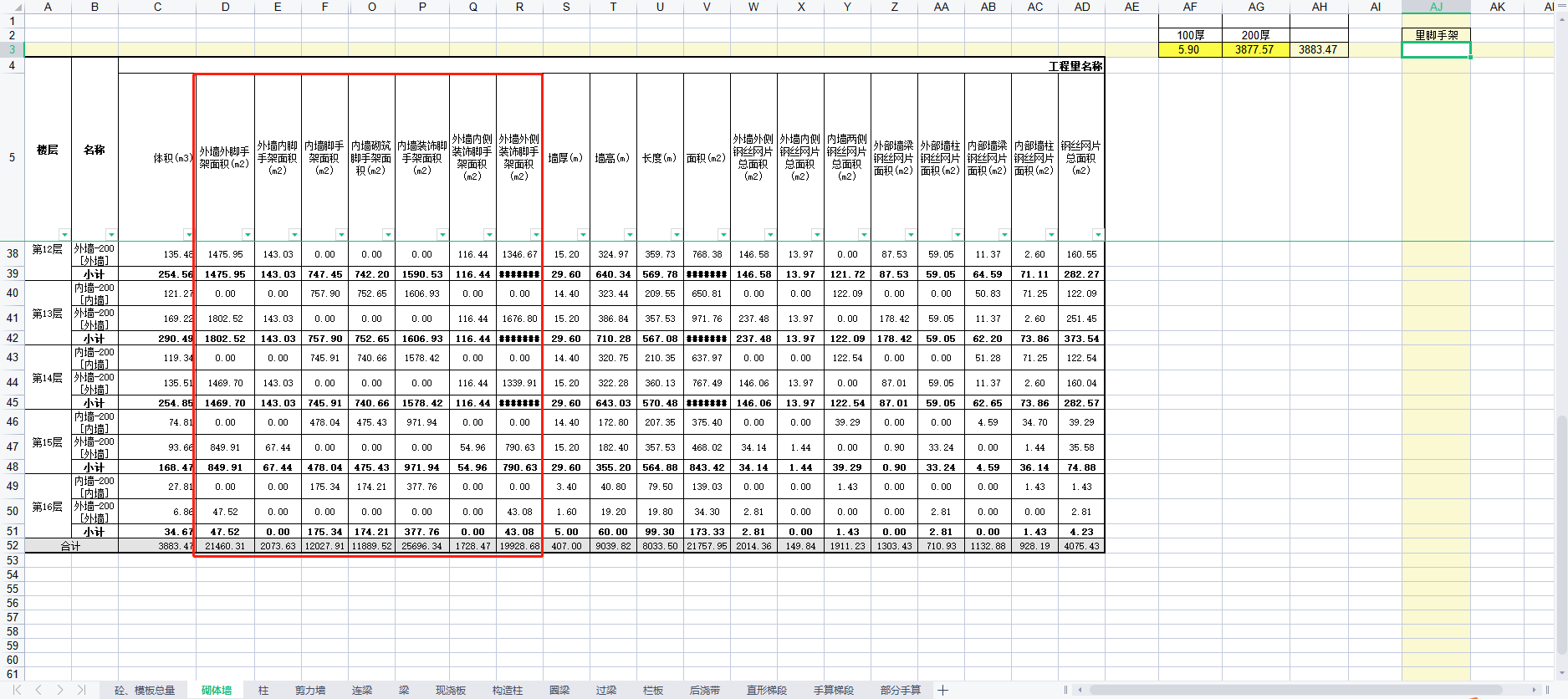Switch to the 栏板 sheet tab
The height and width of the screenshot is (699, 1568).
click(x=653, y=690)
